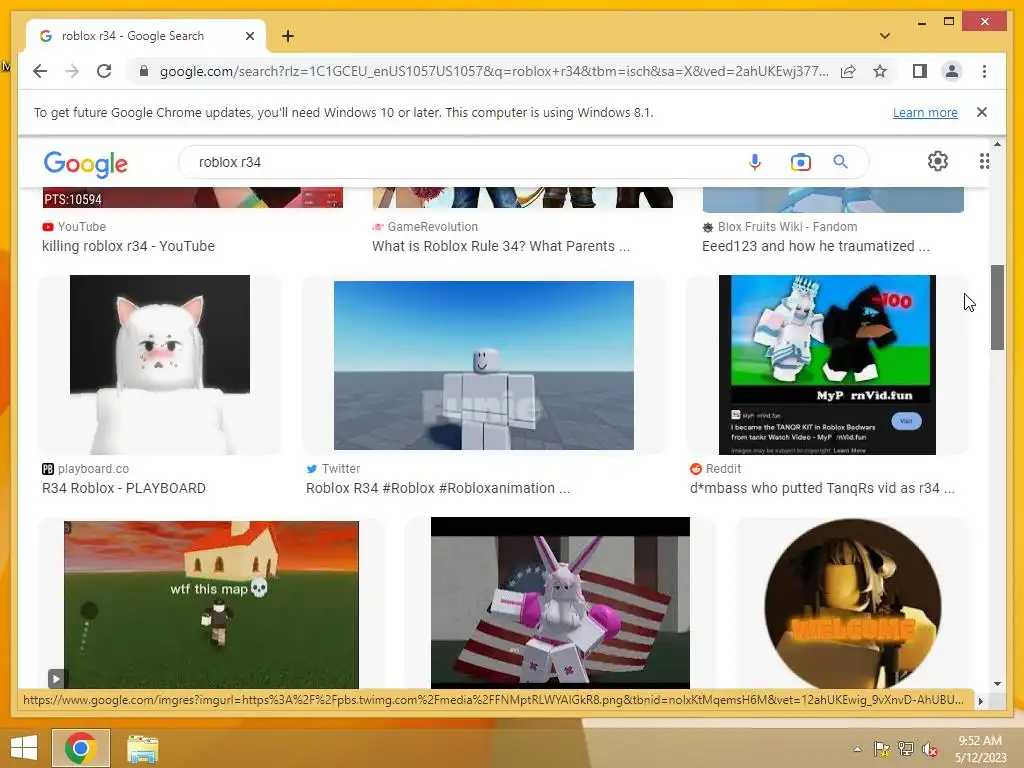Viewport: 1024px width, 768px height.
Task: Select the address bar URL
Action: point(494,71)
